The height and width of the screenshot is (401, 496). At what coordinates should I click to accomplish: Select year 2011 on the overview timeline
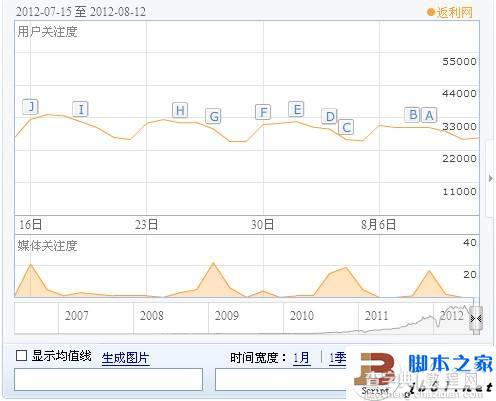[376, 315]
